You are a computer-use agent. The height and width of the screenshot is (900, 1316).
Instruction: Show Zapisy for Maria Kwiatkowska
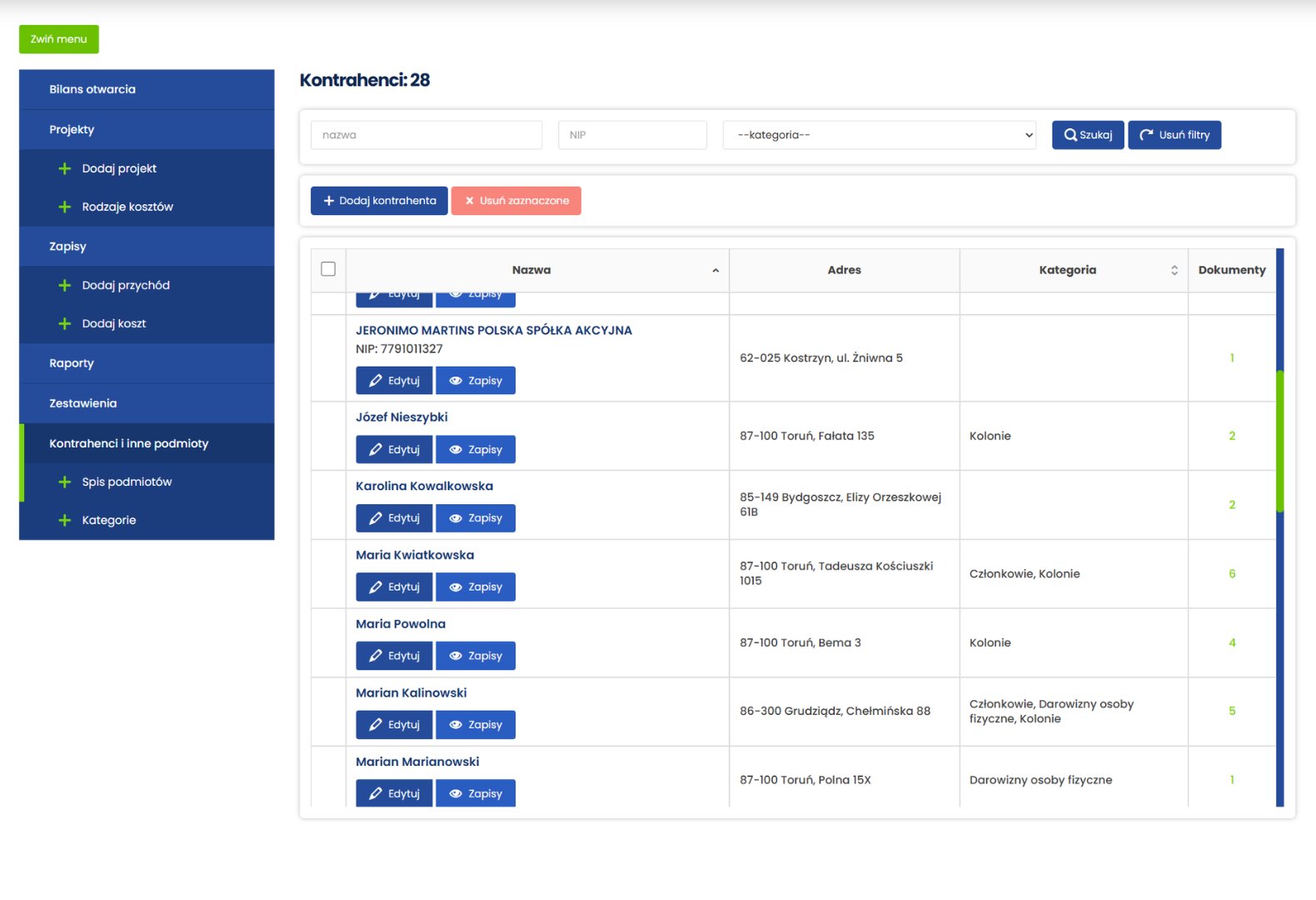coord(476,587)
